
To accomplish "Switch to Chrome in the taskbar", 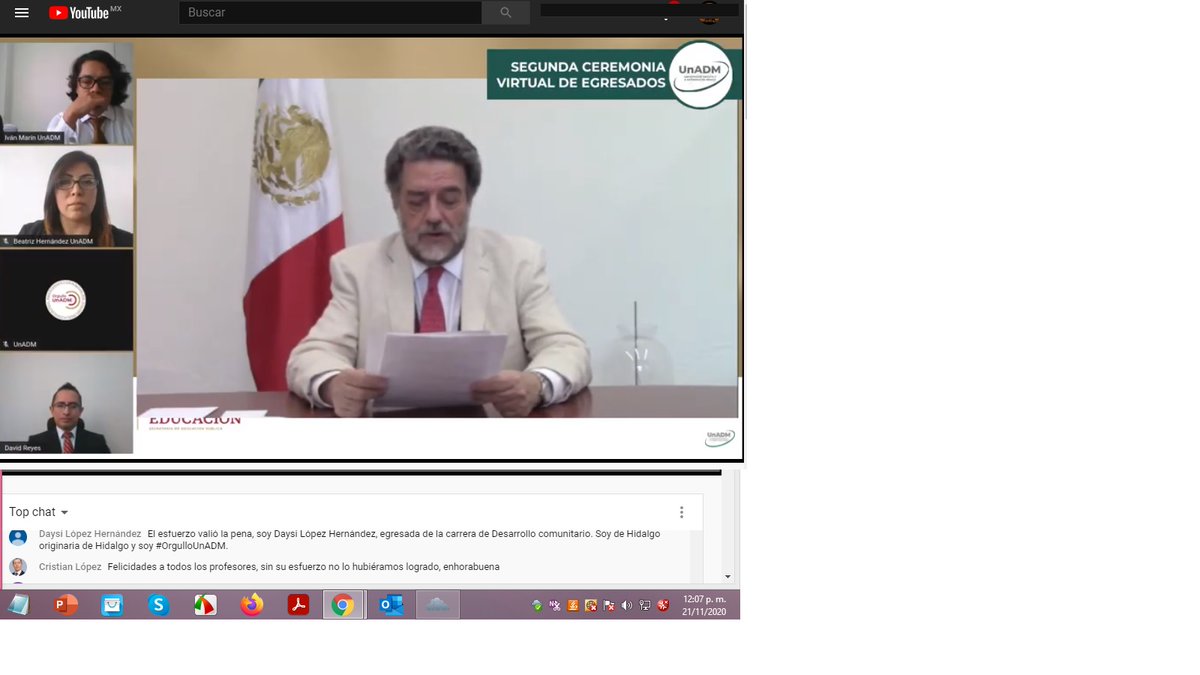I will coord(343,605).
